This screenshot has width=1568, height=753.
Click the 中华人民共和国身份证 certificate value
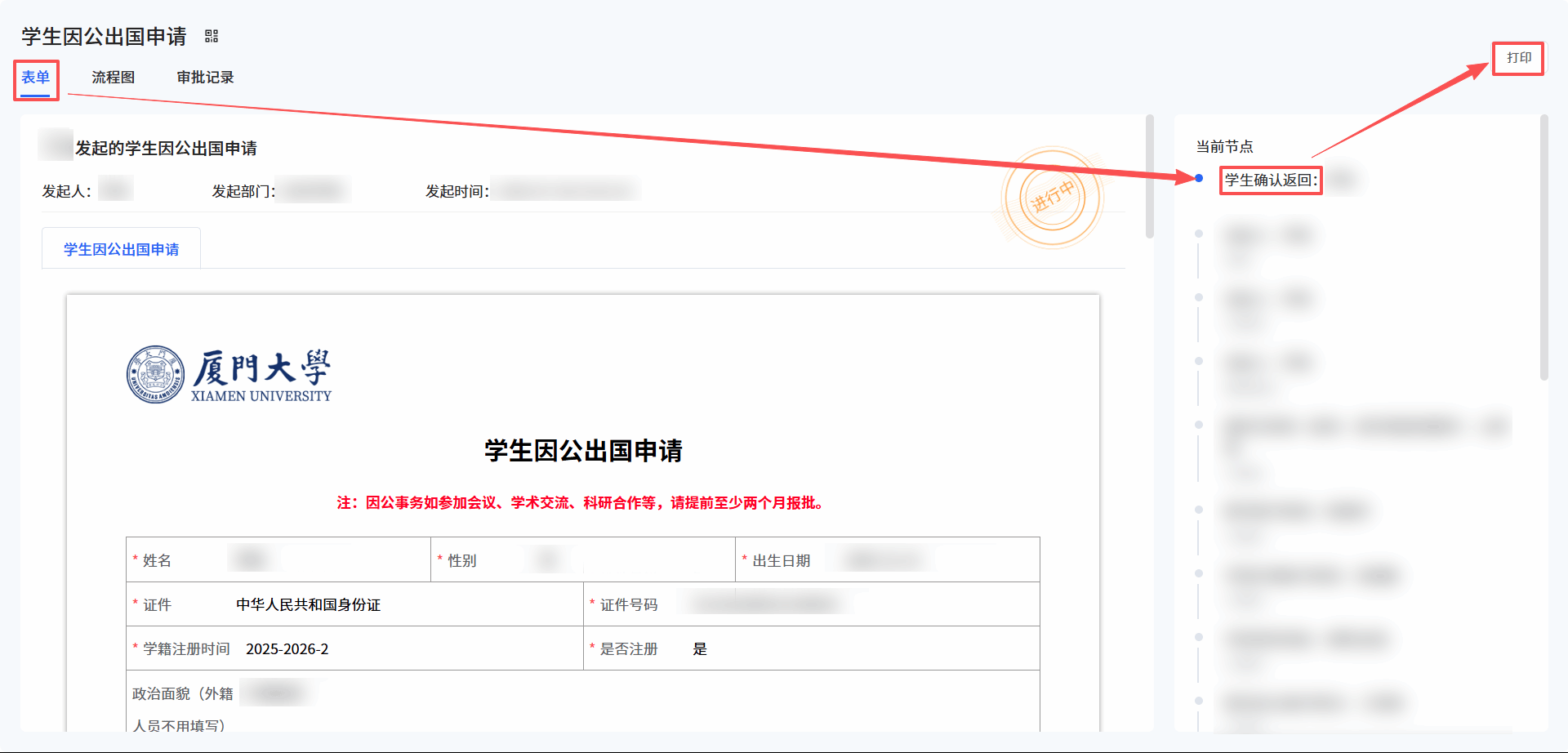tap(309, 604)
